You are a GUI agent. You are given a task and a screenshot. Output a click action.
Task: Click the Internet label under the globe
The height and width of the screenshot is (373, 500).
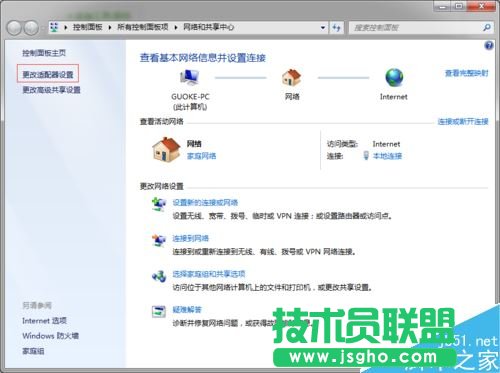tap(394, 97)
